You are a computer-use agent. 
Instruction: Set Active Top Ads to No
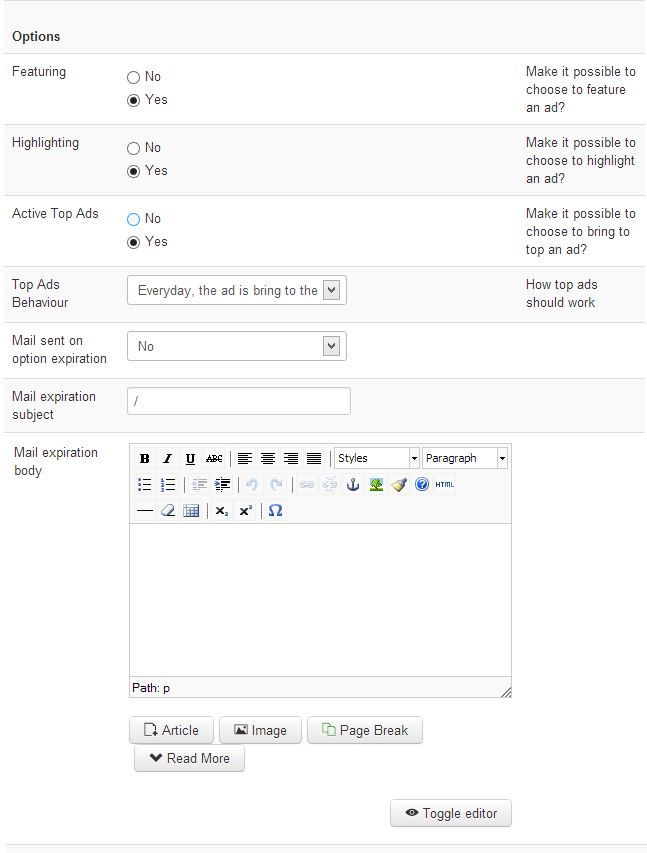[133, 219]
